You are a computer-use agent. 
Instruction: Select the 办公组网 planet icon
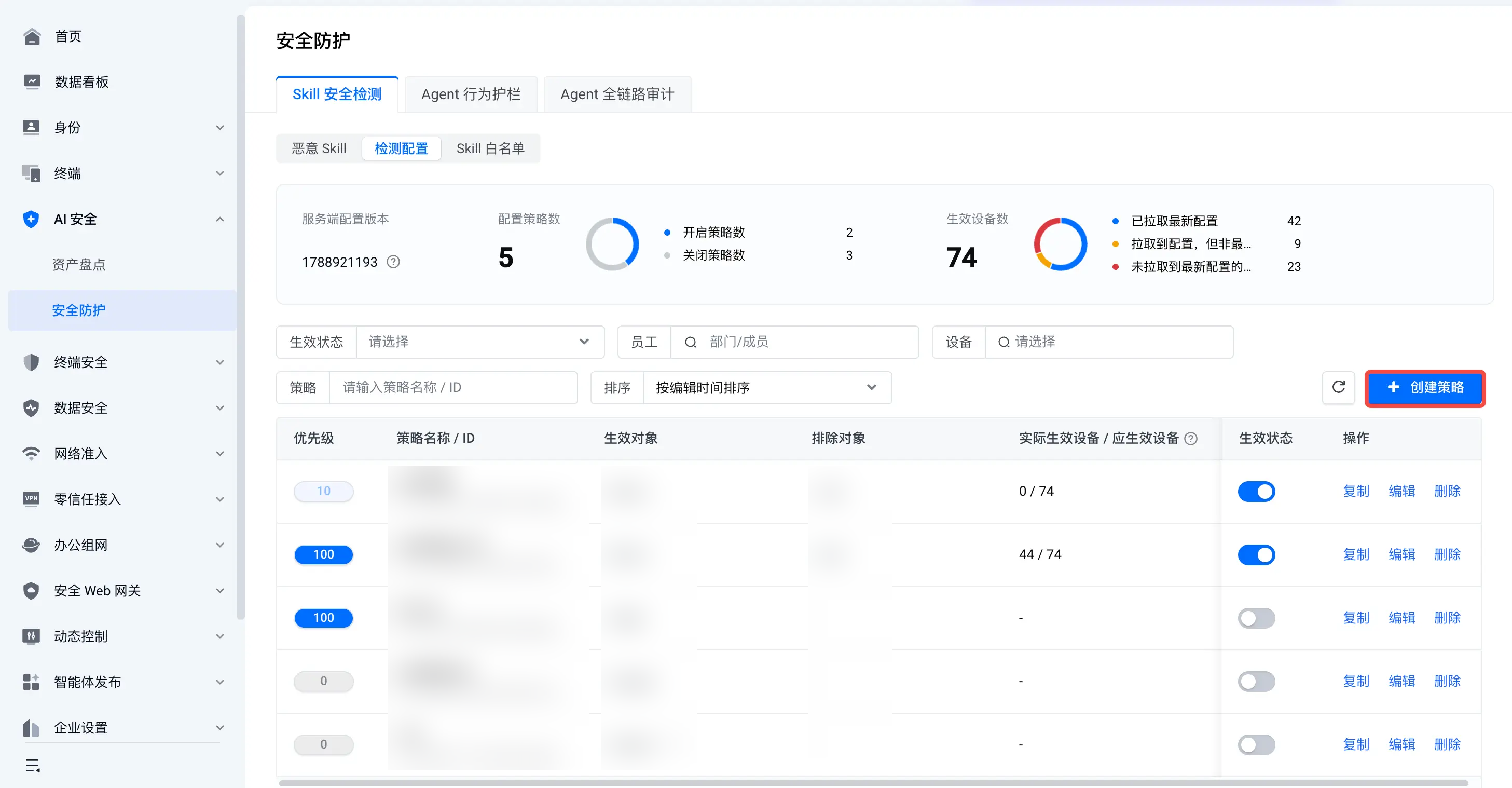32,545
